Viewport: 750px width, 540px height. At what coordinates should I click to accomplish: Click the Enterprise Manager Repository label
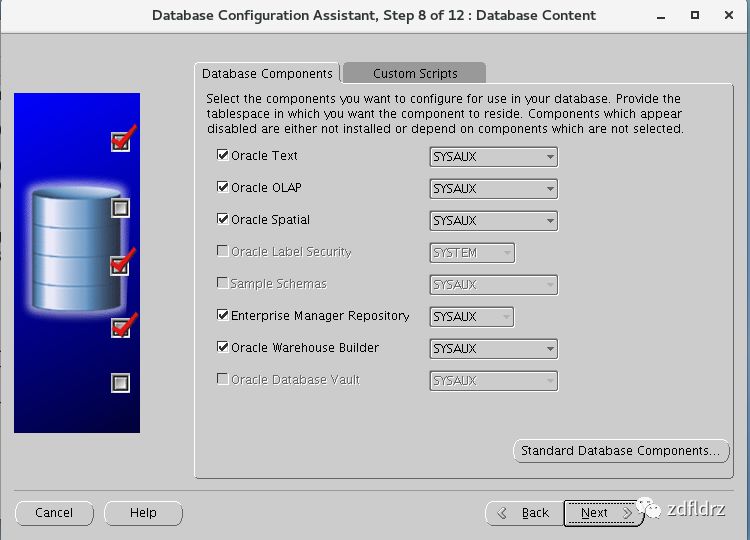[320, 316]
